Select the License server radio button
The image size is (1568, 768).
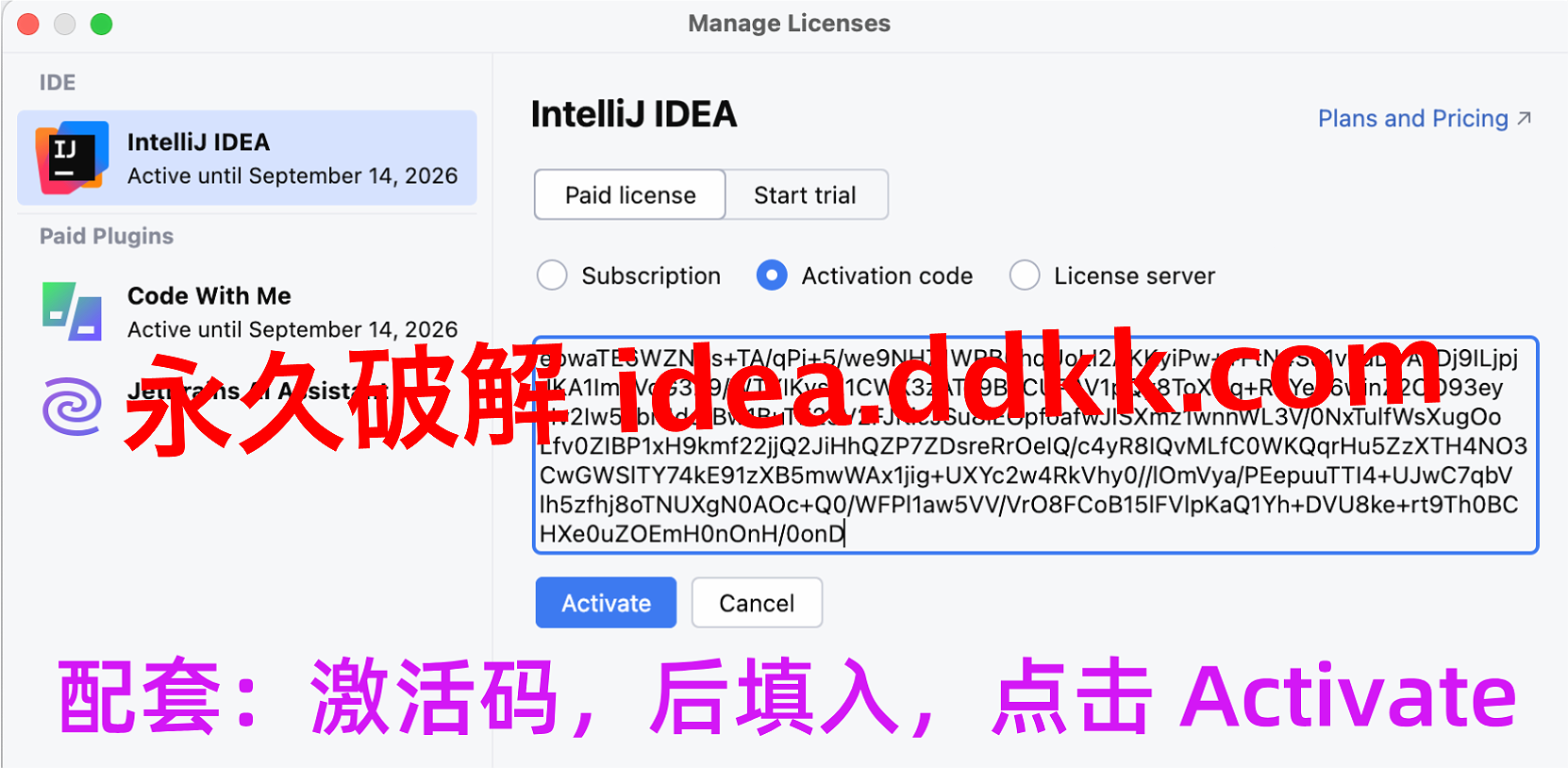click(x=1025, y=275)
